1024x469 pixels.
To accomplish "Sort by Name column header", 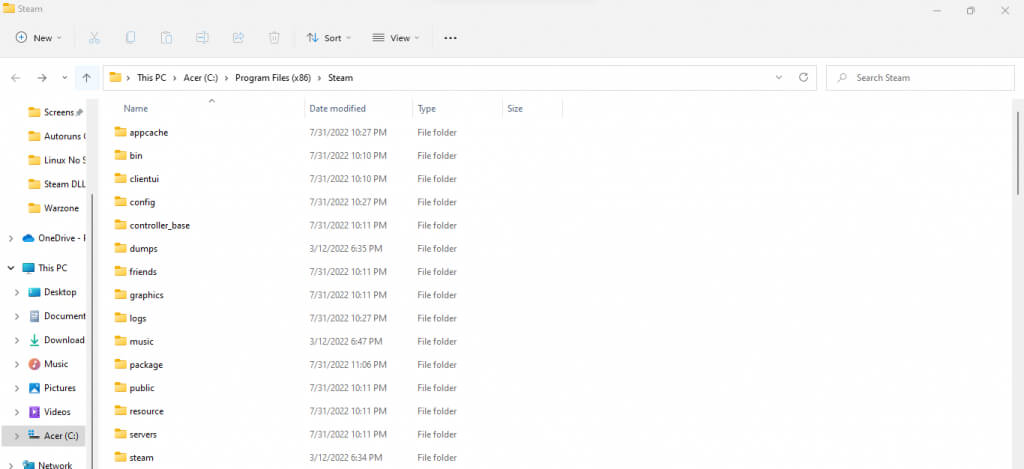I will [x=136, y=108].
